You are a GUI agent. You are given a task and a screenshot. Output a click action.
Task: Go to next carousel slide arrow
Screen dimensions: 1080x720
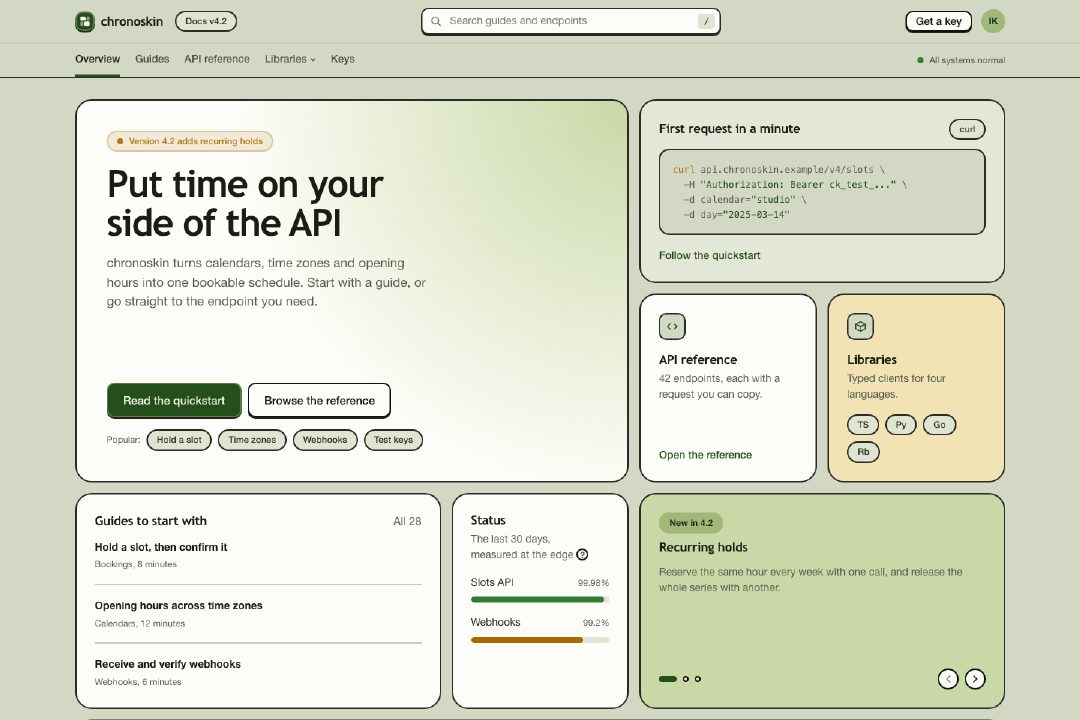click(975, 679)
